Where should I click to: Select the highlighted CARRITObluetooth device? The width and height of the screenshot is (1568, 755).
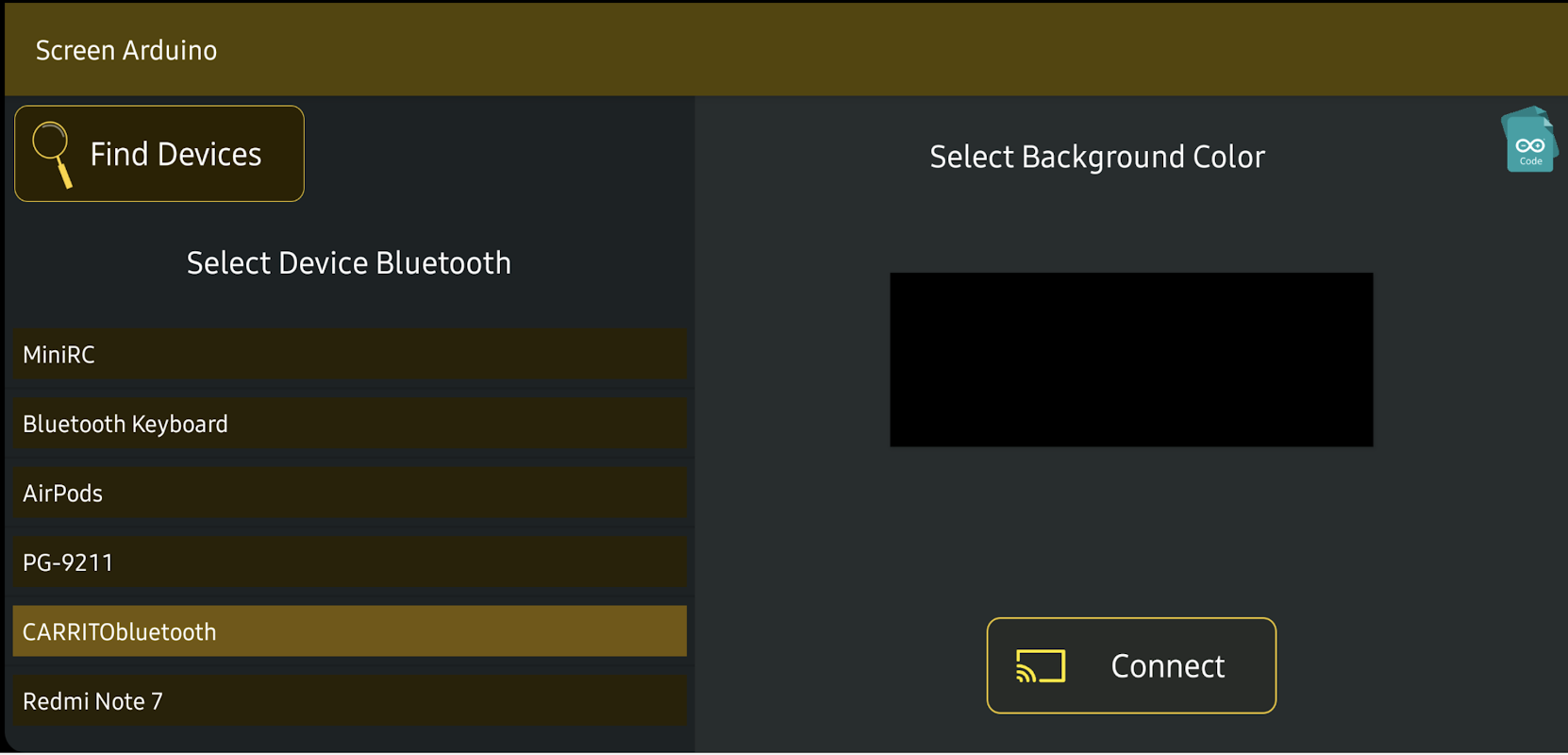349,631
